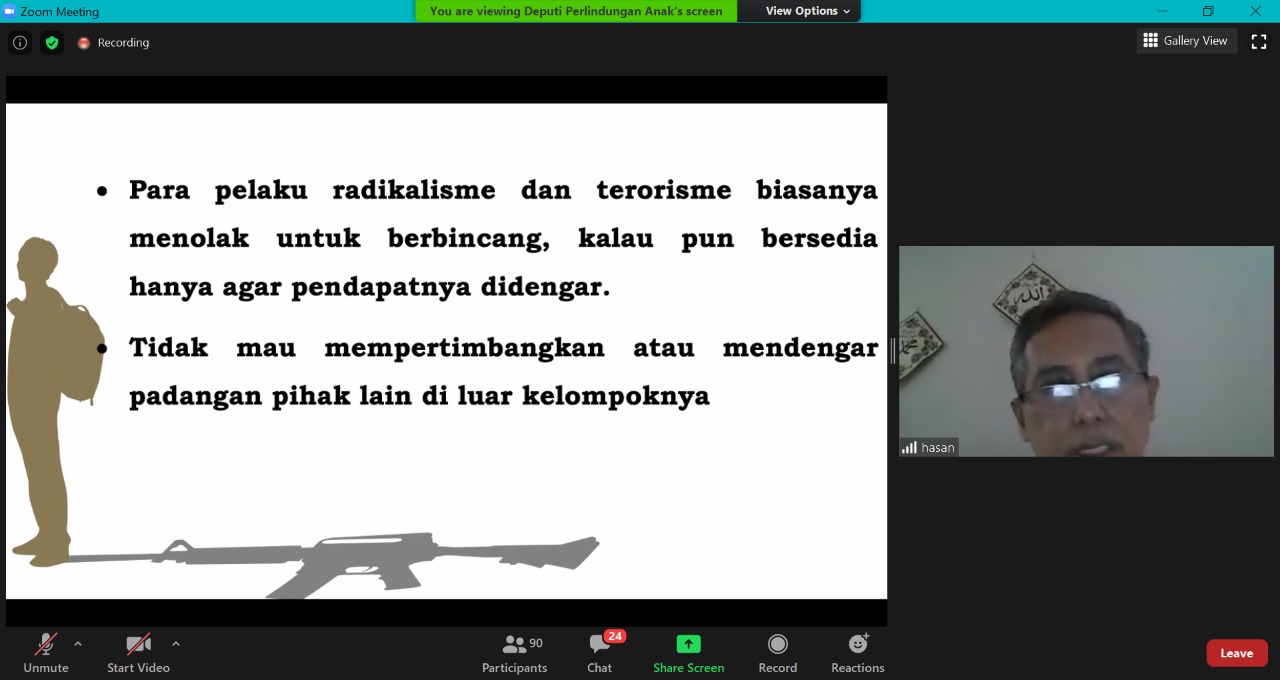Toggle the Record button
This screenshot has width=1280, height=680.
click(x=777, y=654)
